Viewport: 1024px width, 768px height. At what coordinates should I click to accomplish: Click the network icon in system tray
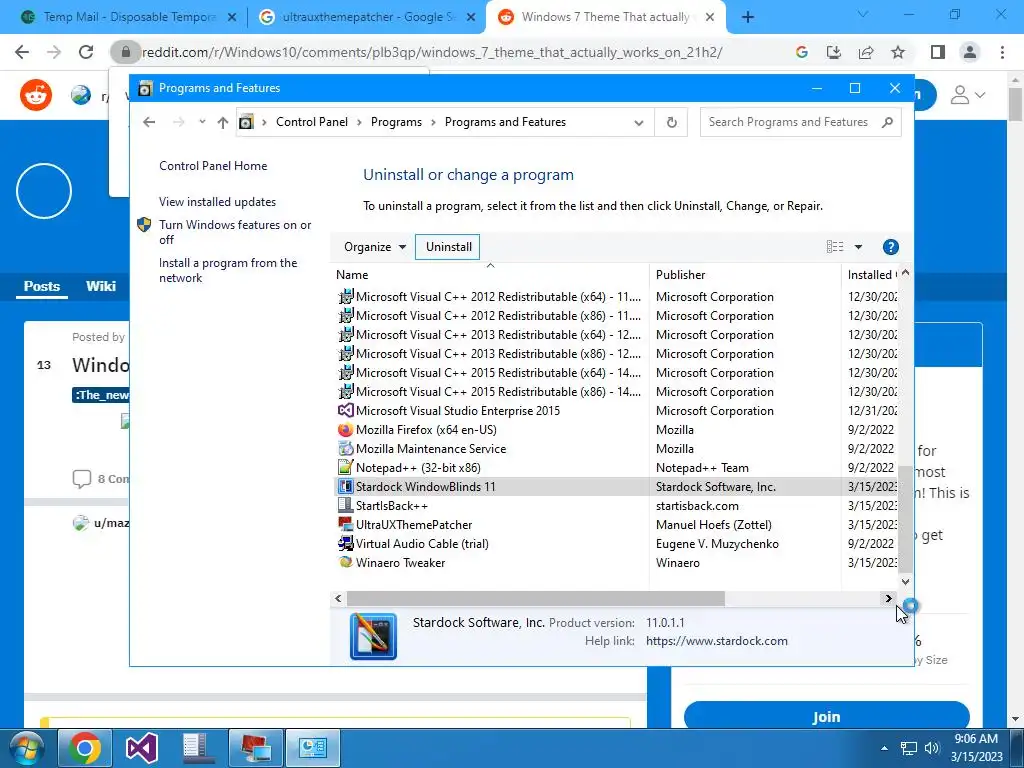tap(908, 748)
